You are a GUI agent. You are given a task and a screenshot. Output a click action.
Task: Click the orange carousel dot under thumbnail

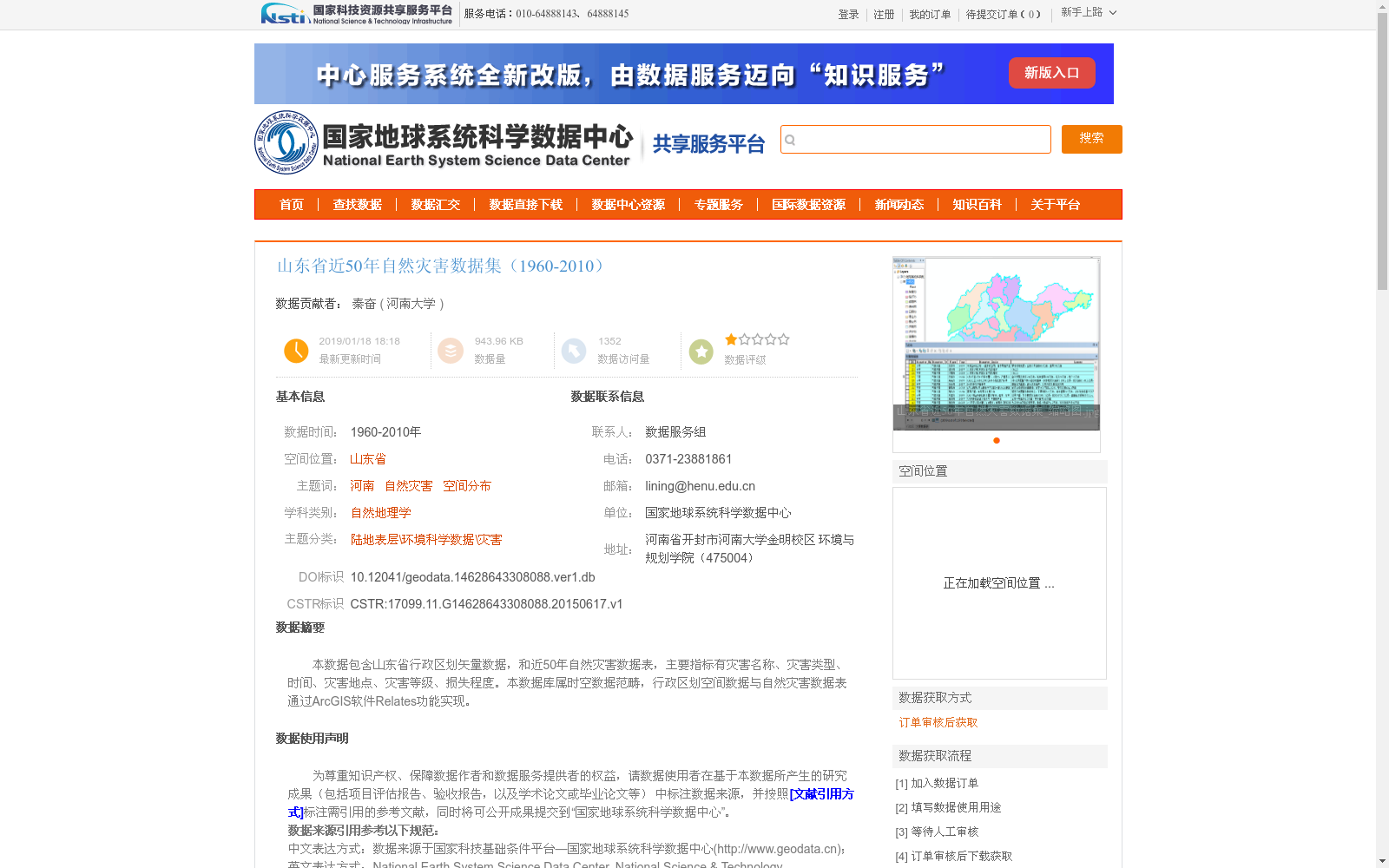pyautogui.click(x=997, y=440)
